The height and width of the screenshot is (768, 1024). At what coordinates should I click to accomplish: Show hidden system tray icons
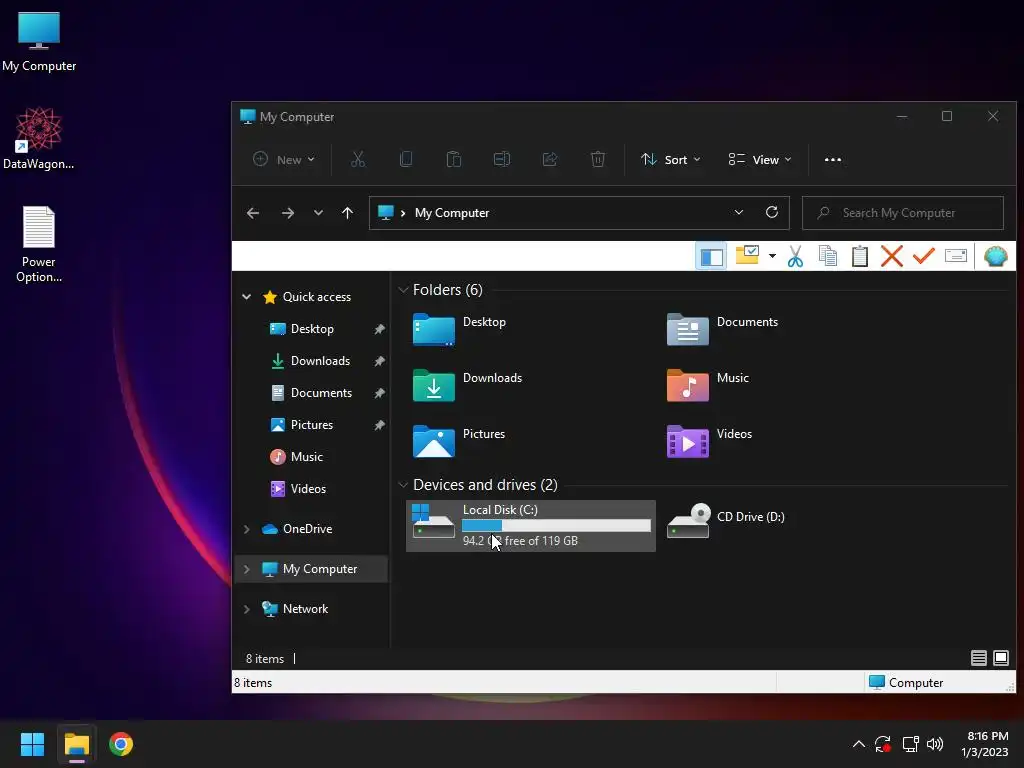859,744
